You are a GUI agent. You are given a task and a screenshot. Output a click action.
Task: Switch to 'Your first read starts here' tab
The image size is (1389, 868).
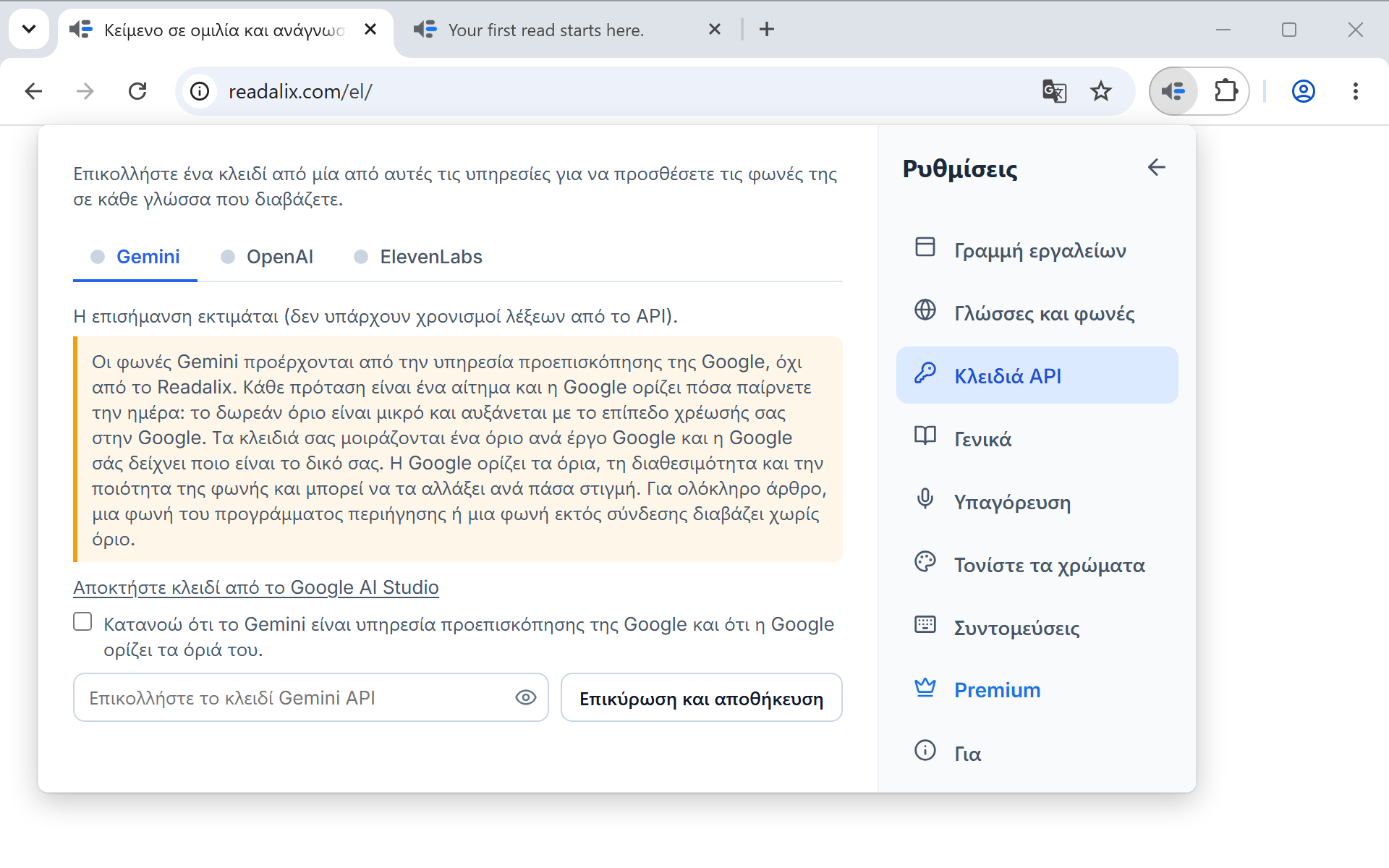tap(545, 30)
